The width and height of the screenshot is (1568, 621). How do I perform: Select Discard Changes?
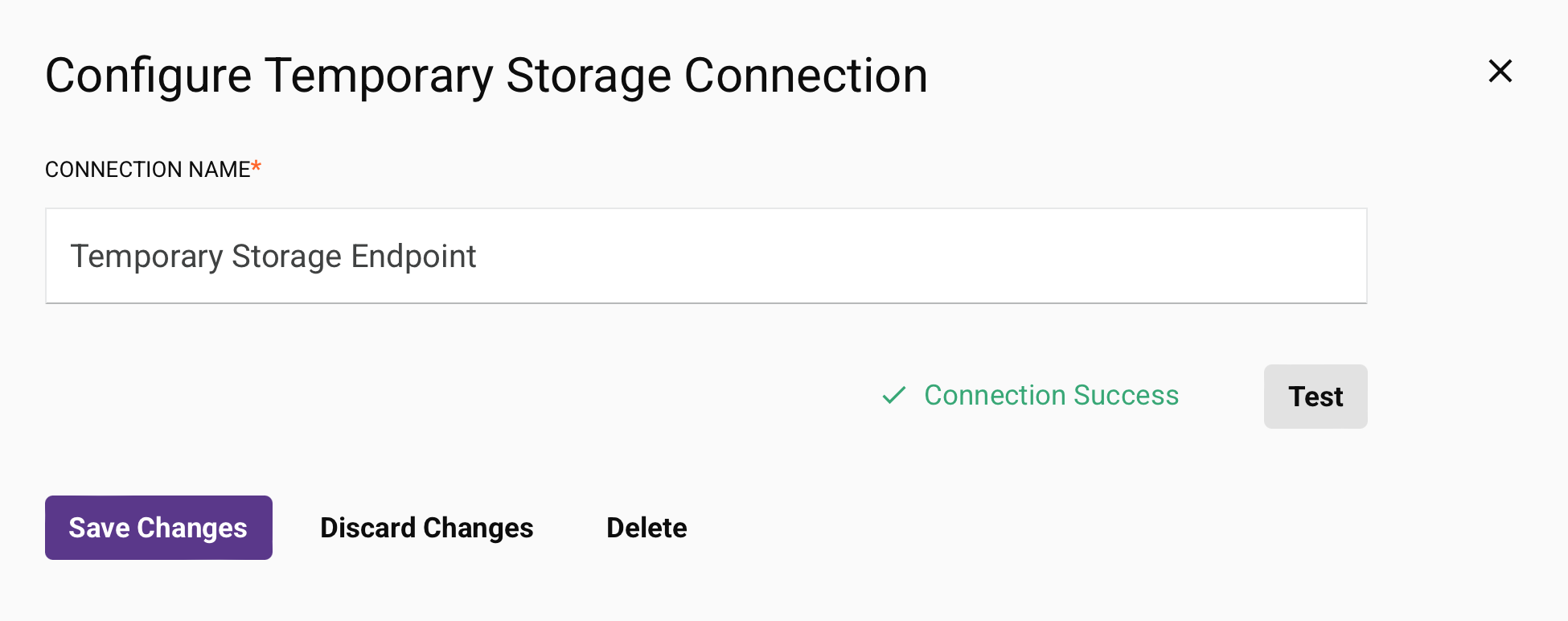click(x=426, y=528)
